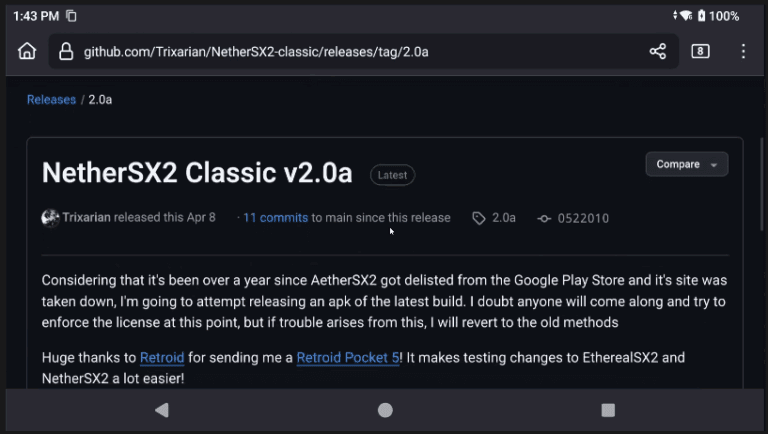This screenshot has height=434, width=768.
Task: Open the 11 commits link
Action: click(x=275, y=218)
